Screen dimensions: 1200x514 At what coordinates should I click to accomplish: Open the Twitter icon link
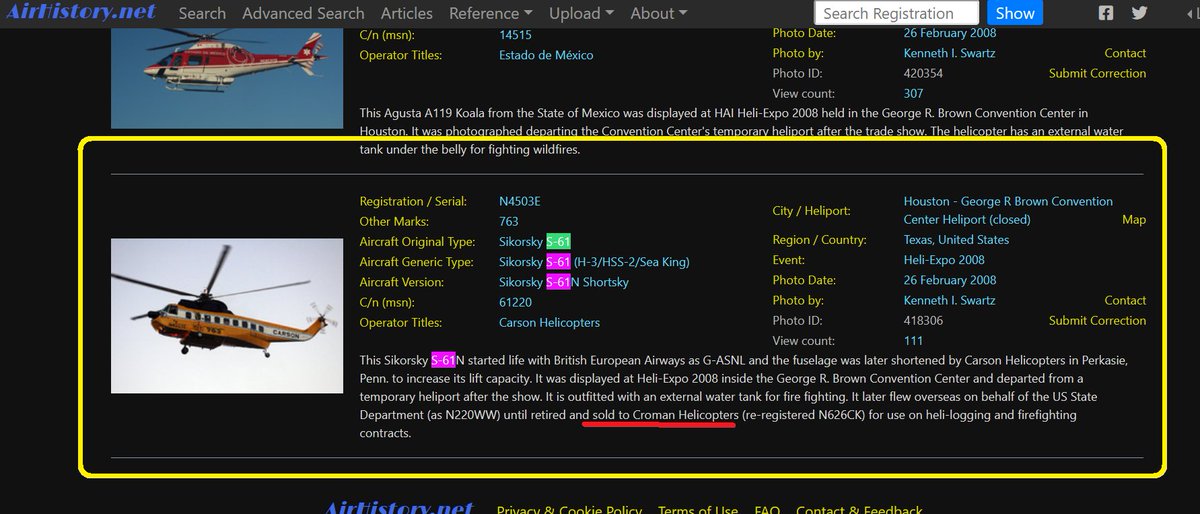coord(1139,13)
